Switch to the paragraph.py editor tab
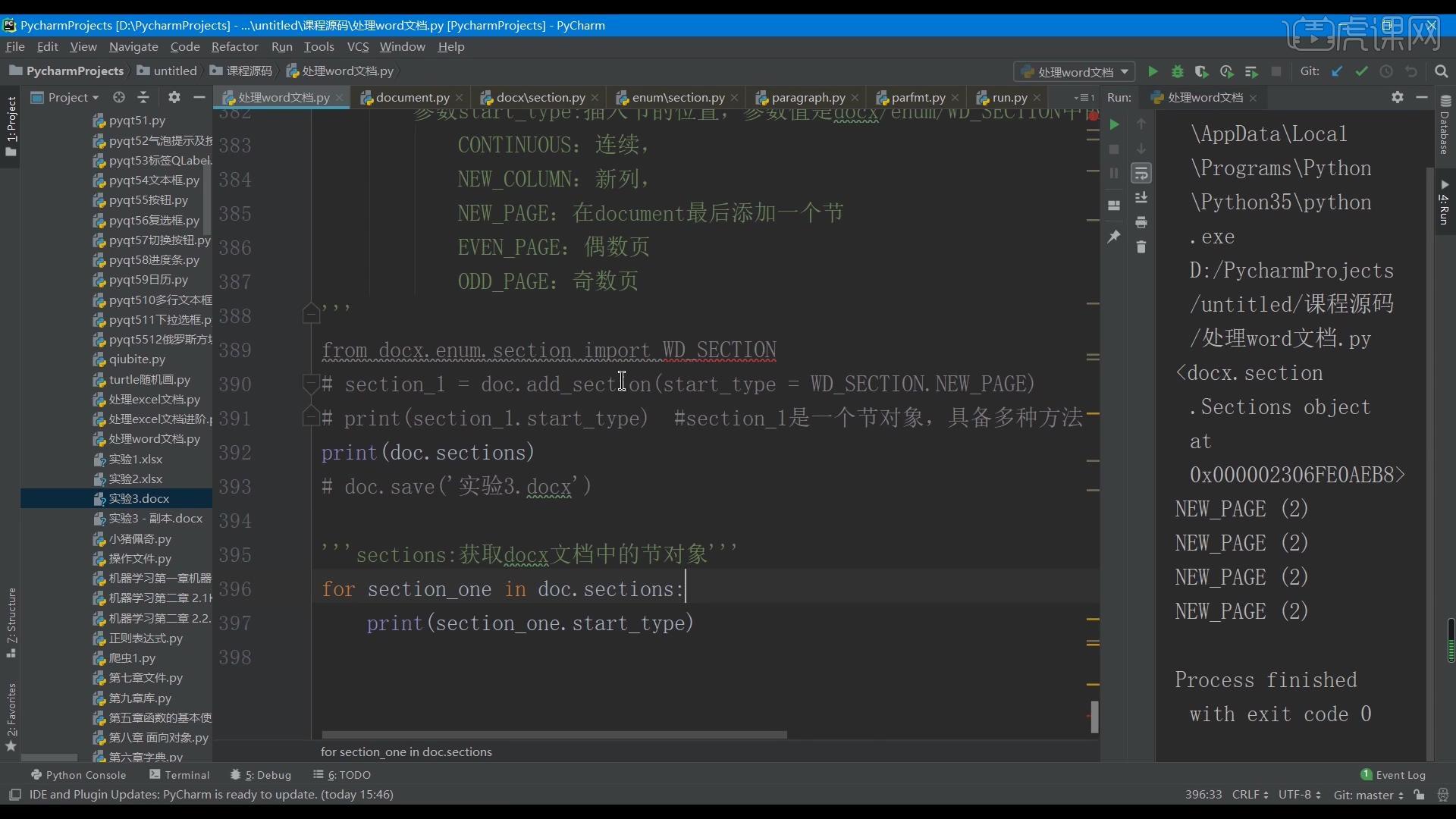This screenshot has height=819, width=1456. (x=808, y=97)
